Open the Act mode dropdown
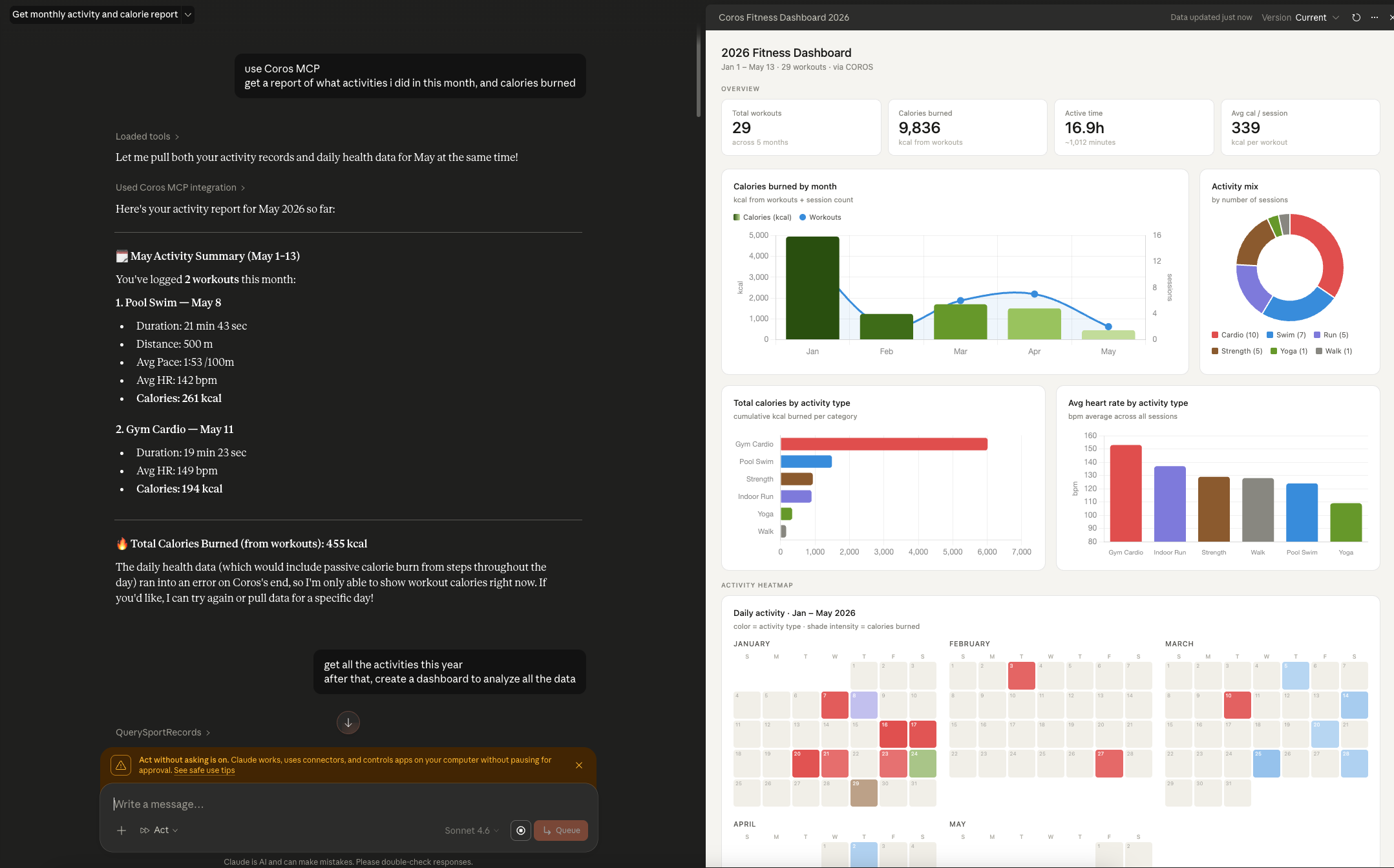The height and width of the screenshot is (868, 1394). tap(159, 831)
